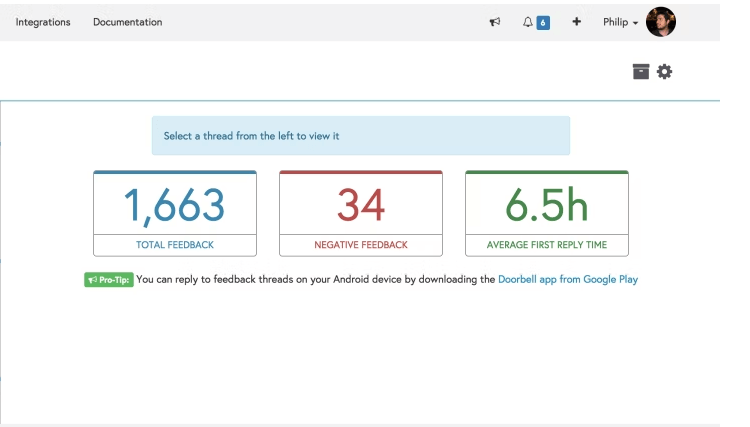Click the Average First Reply Time label
The height and width of the screenshot is (427, 750).
click(x=547, y=245)
